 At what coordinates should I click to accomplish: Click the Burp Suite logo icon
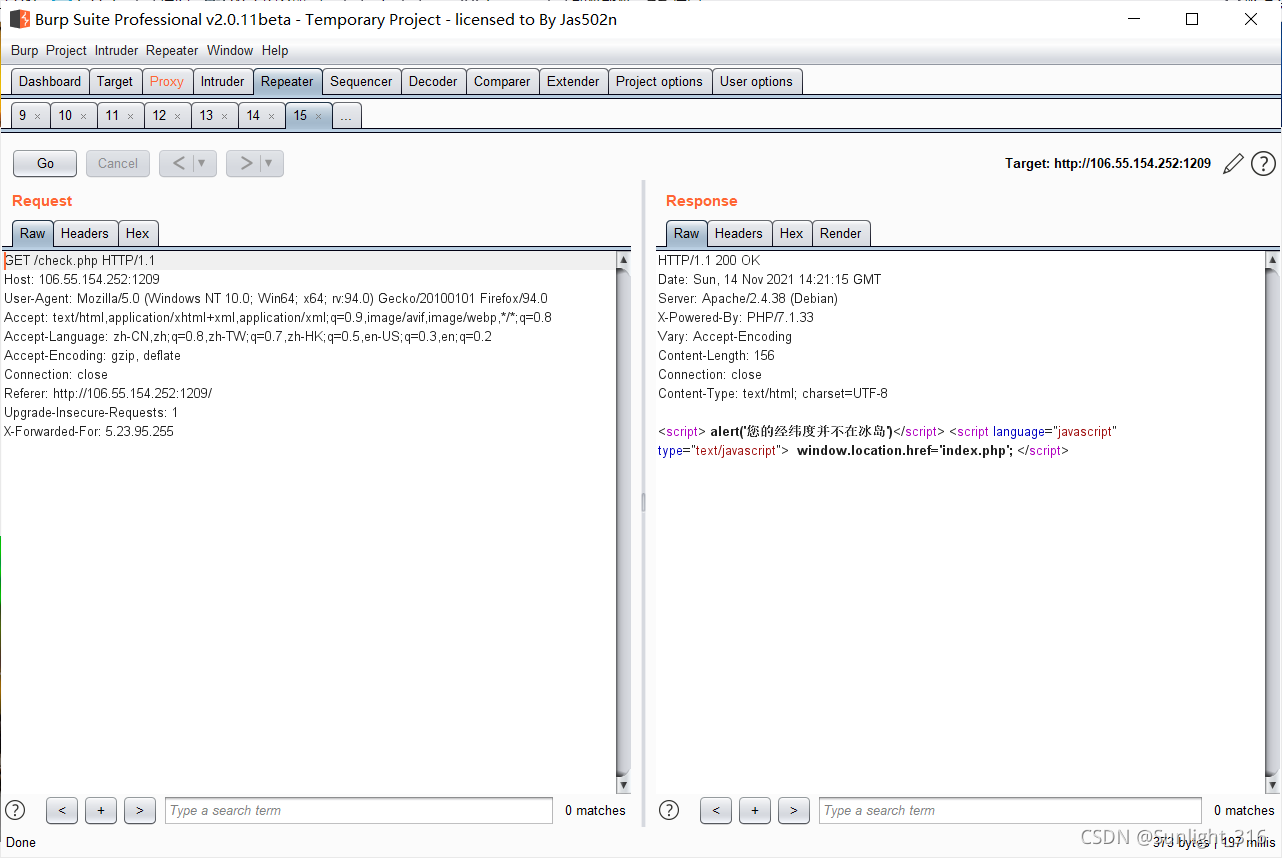coord(20,19)
